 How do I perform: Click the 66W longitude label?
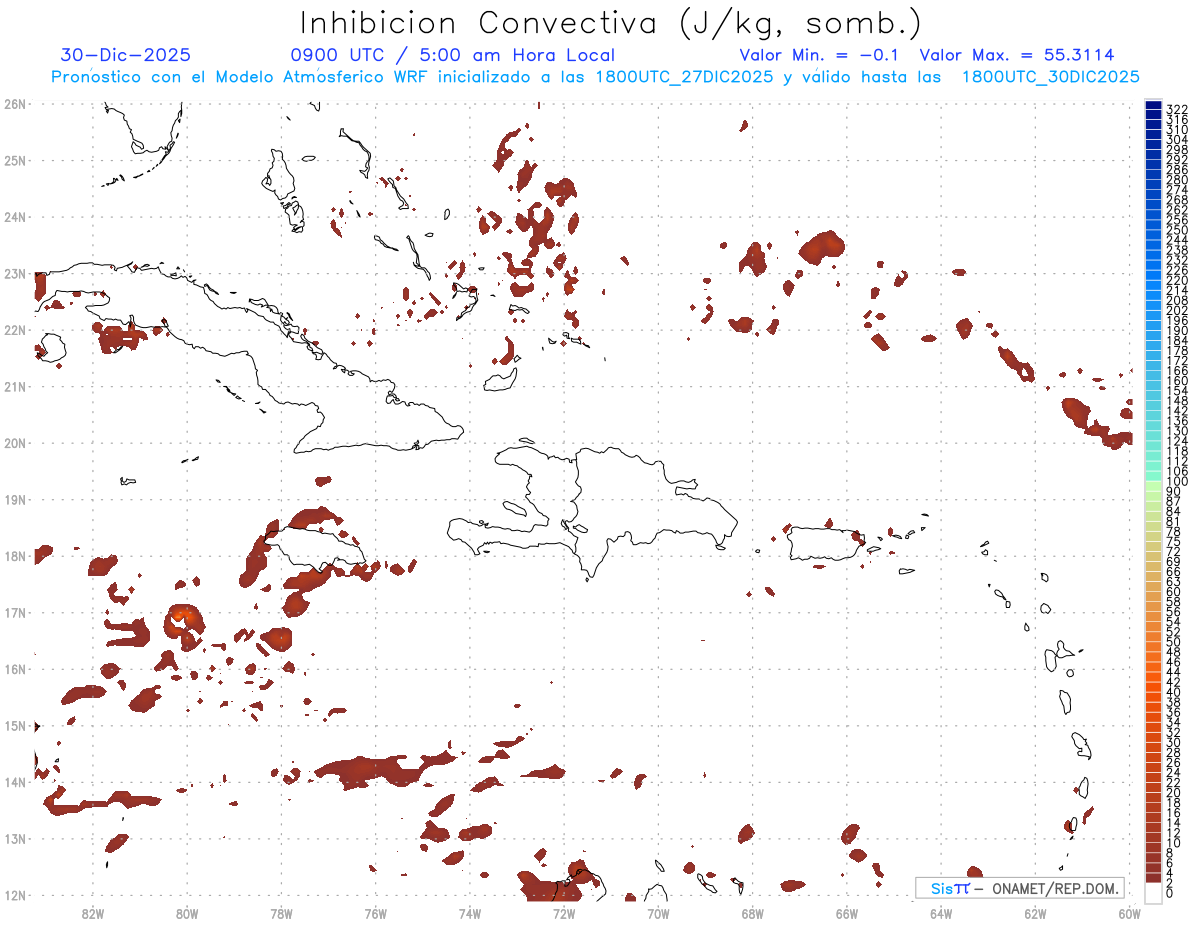coord(846,913)
